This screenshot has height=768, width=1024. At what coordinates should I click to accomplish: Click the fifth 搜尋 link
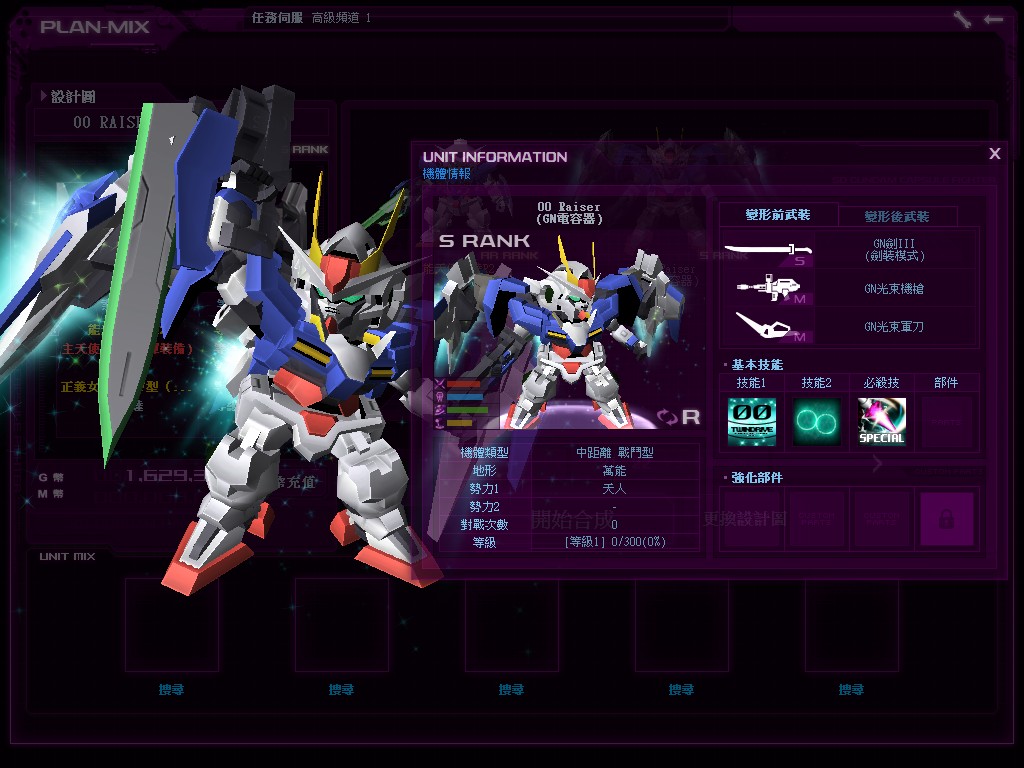[851, 690]
